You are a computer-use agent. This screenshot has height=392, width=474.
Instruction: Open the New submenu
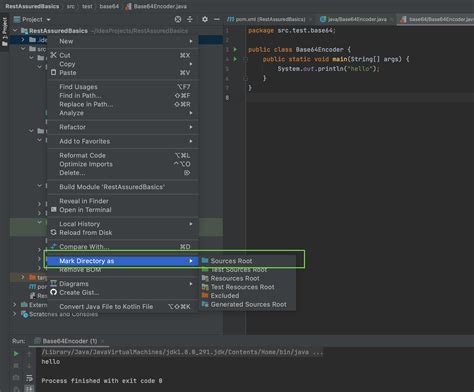click(123, 41)
